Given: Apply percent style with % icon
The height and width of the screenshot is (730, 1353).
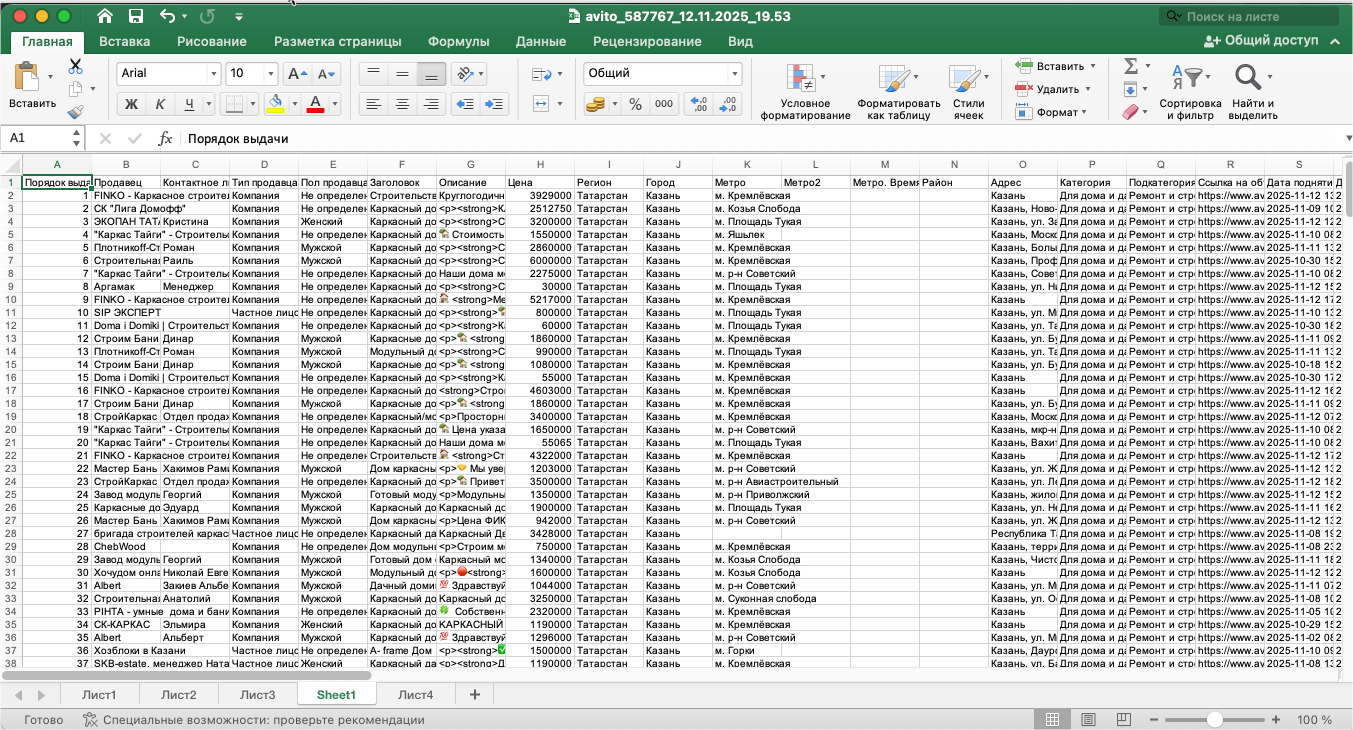Looking at the screenshot, I should [x=635, y=104].
